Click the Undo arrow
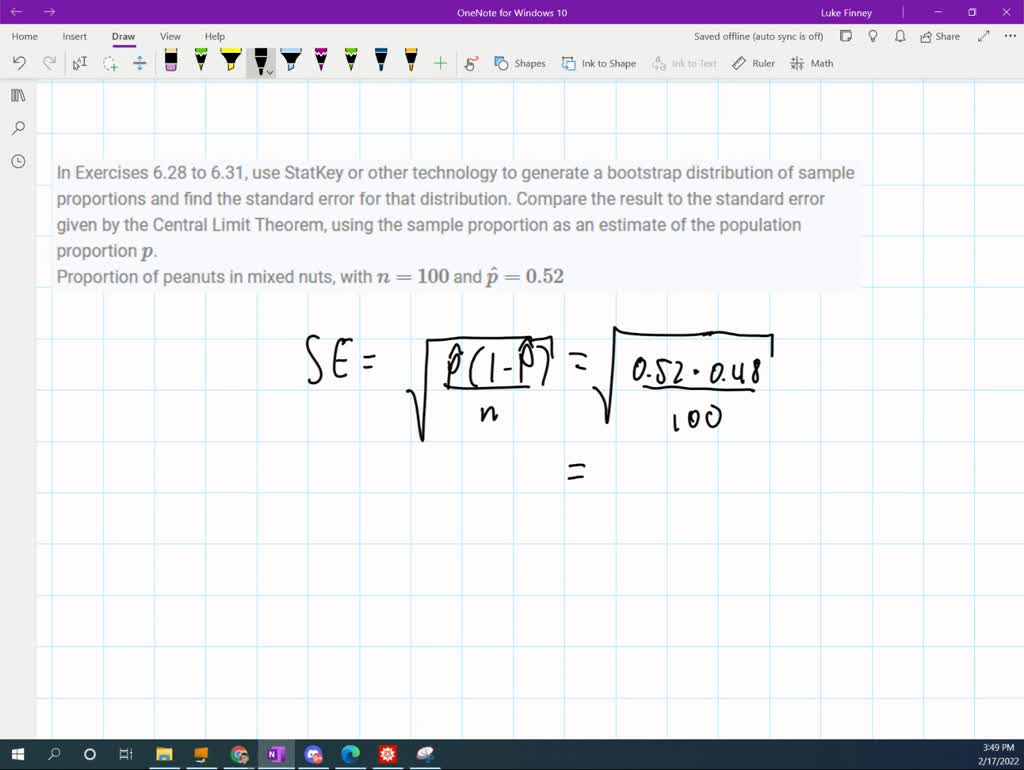The height and width of the screenshot is (770, 1024). (x=18, y=62)
